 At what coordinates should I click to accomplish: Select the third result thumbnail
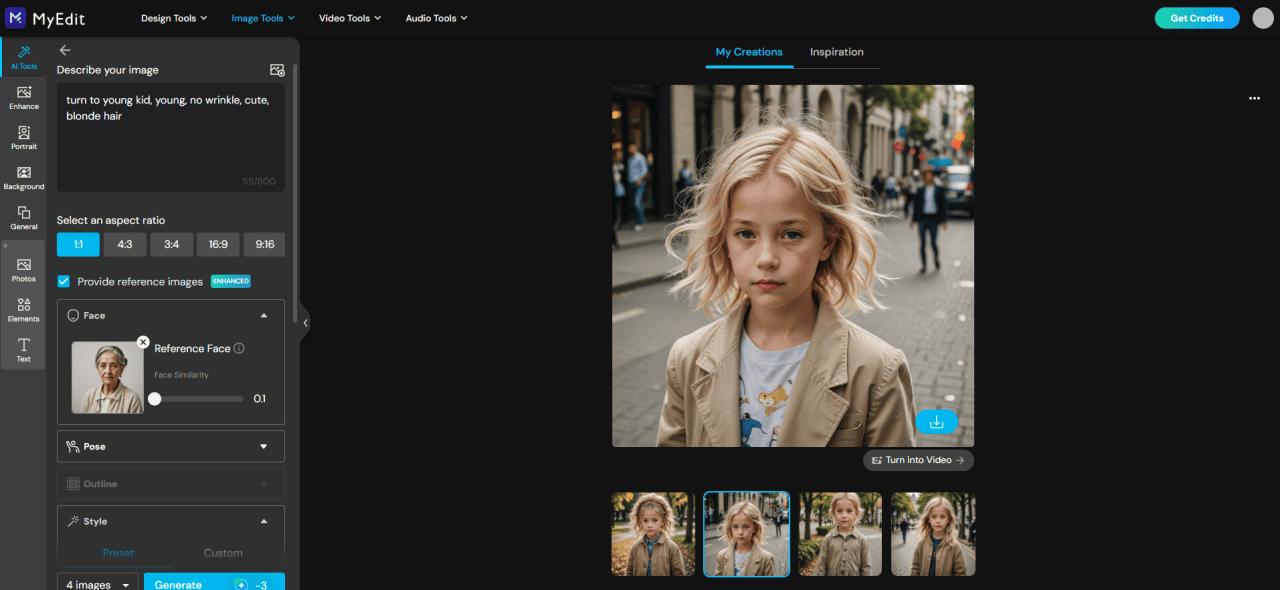click(840, 534)
